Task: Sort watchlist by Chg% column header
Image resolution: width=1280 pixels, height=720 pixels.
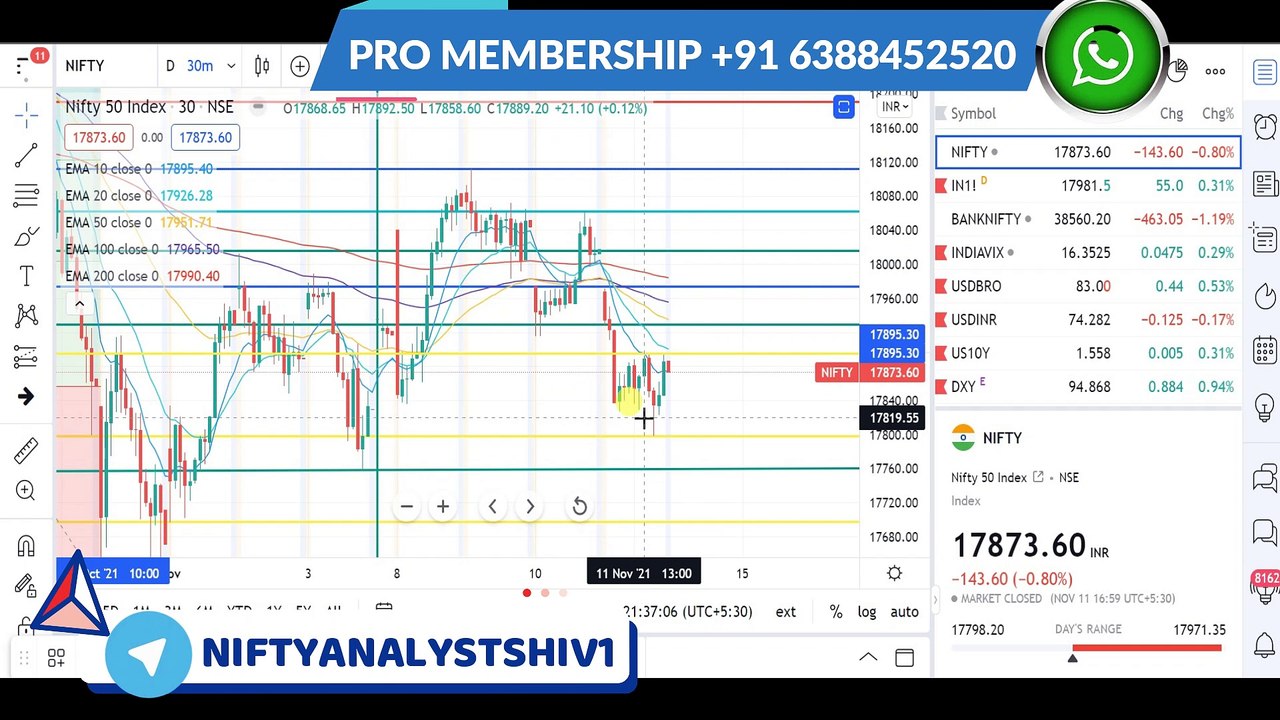Action: point(1217,113)
